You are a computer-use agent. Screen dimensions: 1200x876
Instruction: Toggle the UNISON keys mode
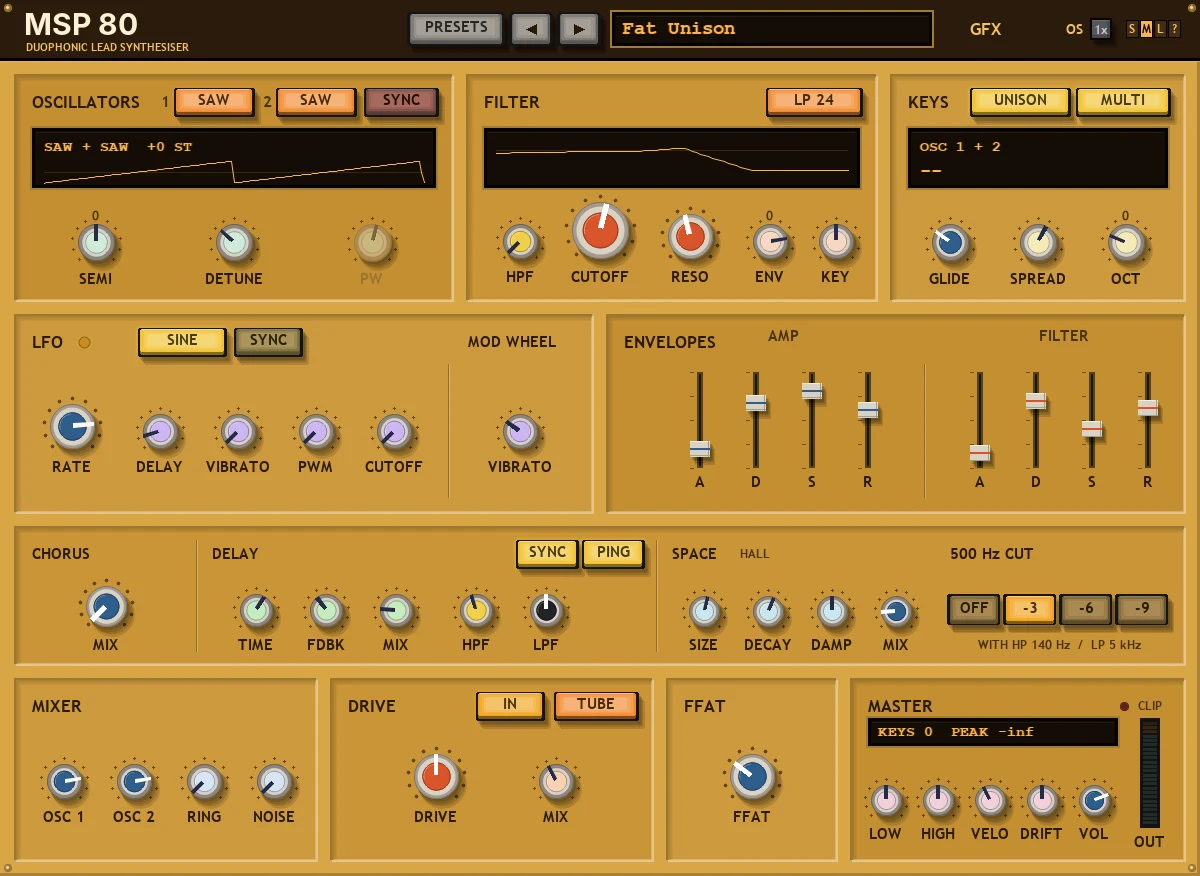pos(1020,101)
